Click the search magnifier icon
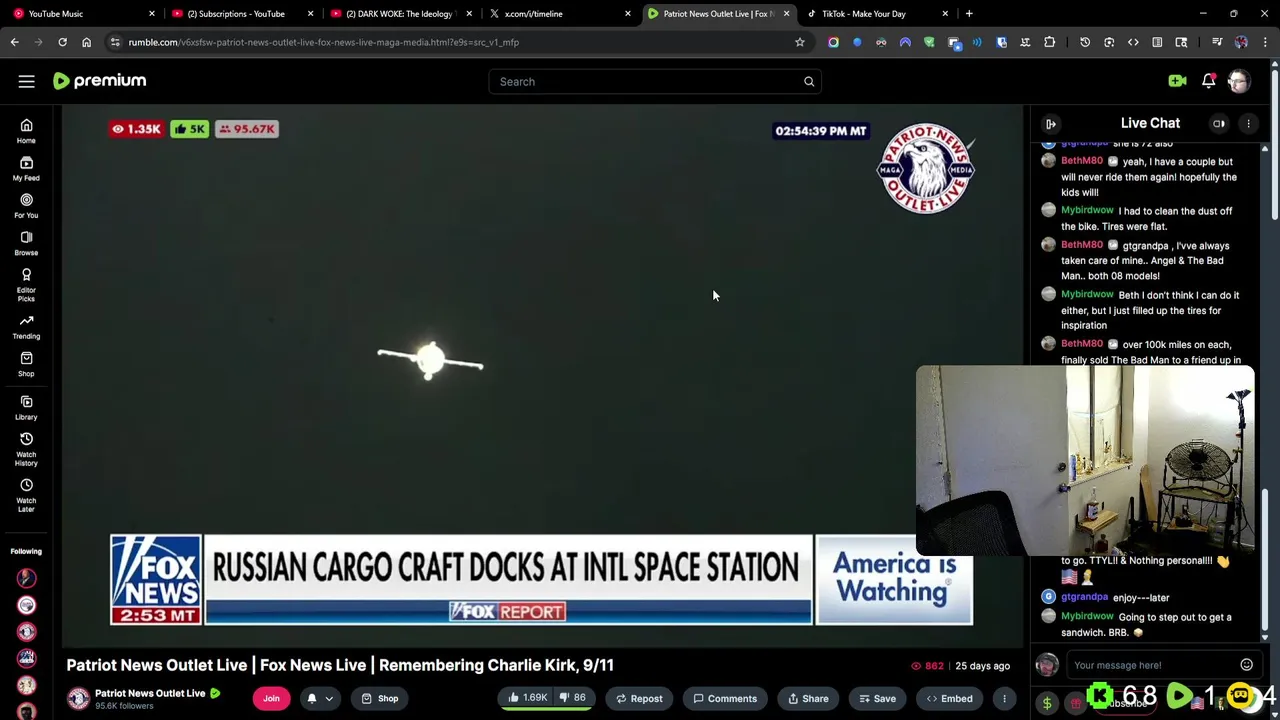Image resolution: width=1280 pixels, height=720 pixels. [x=809, y=81]
